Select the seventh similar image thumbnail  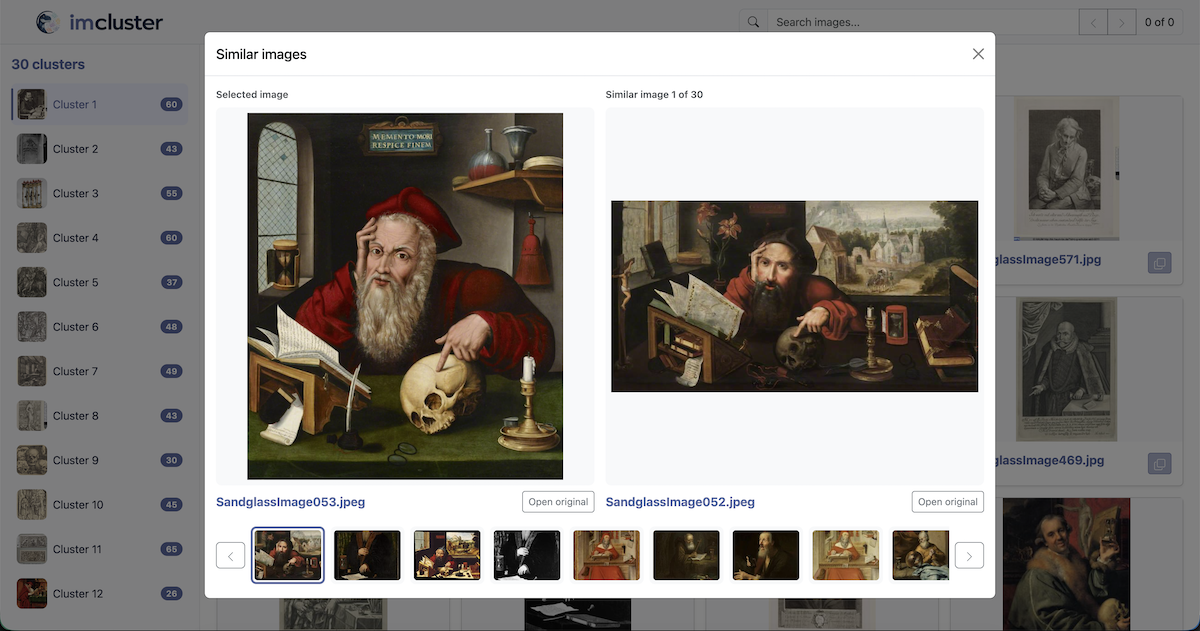(x=766, y=555)
